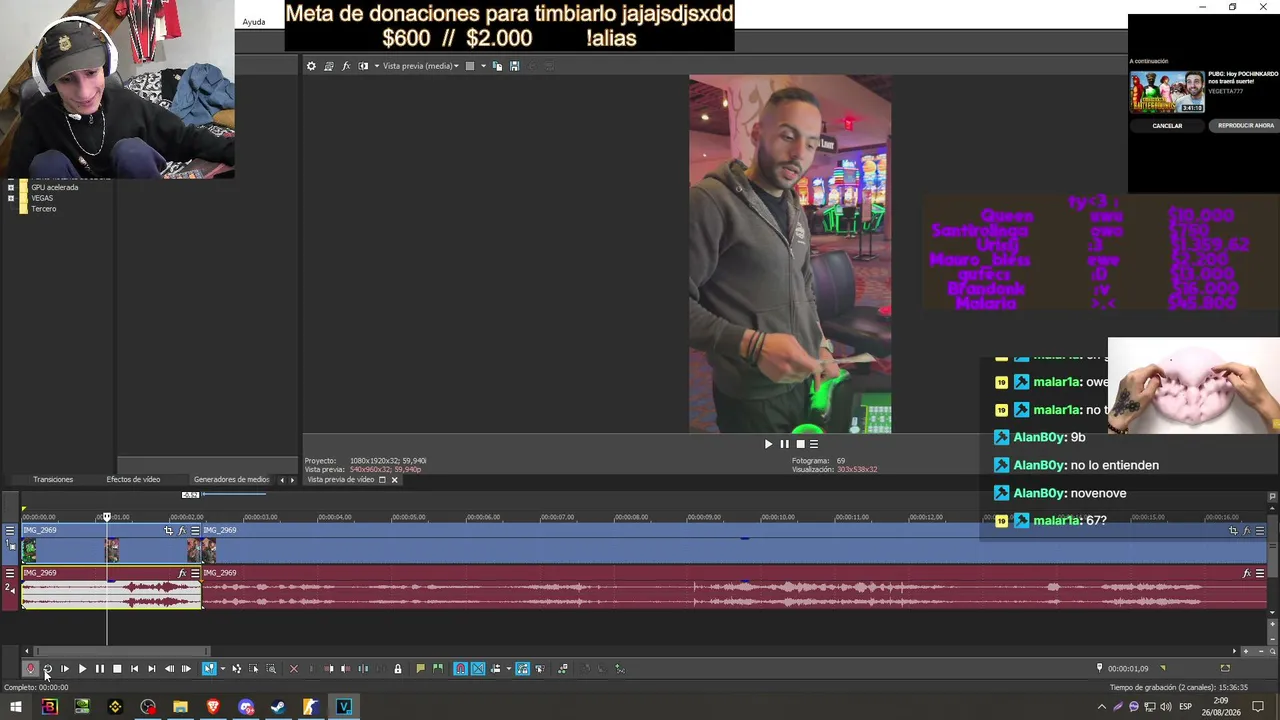Open the auto ripple dropdown arrow
The width and height of the screenshot is (1280, 720).
pyautogui.click(x=508, y=669)
